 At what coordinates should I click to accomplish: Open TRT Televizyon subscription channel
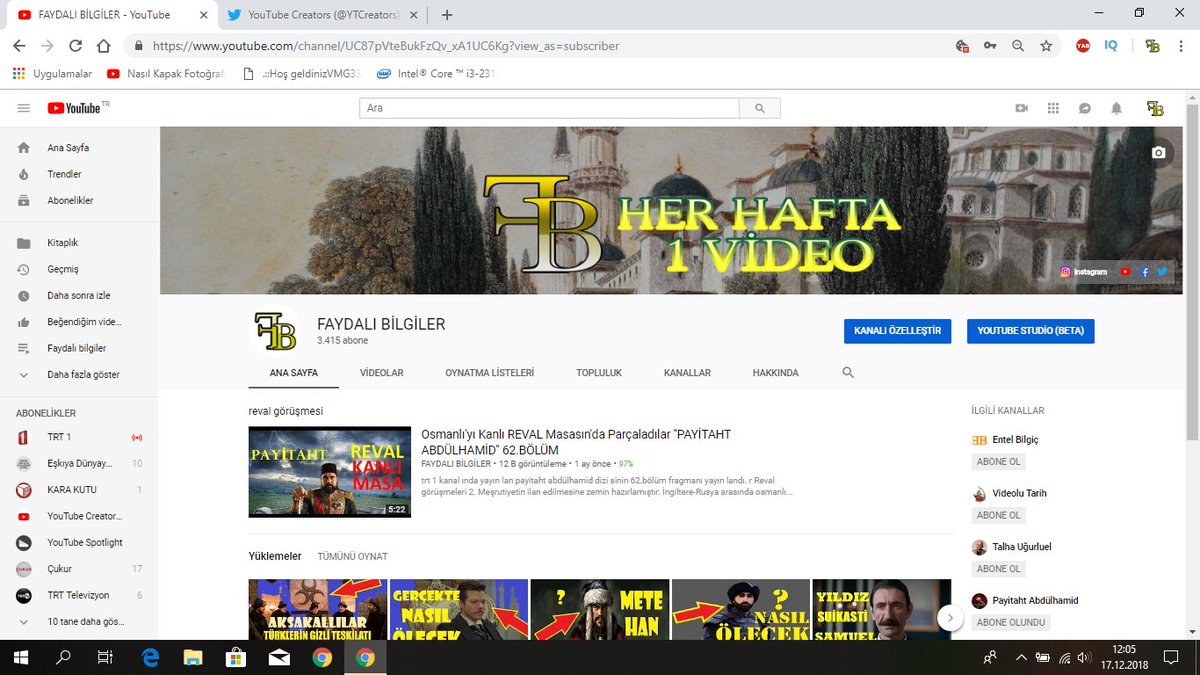pyautogui.click(x=79, y=595)
